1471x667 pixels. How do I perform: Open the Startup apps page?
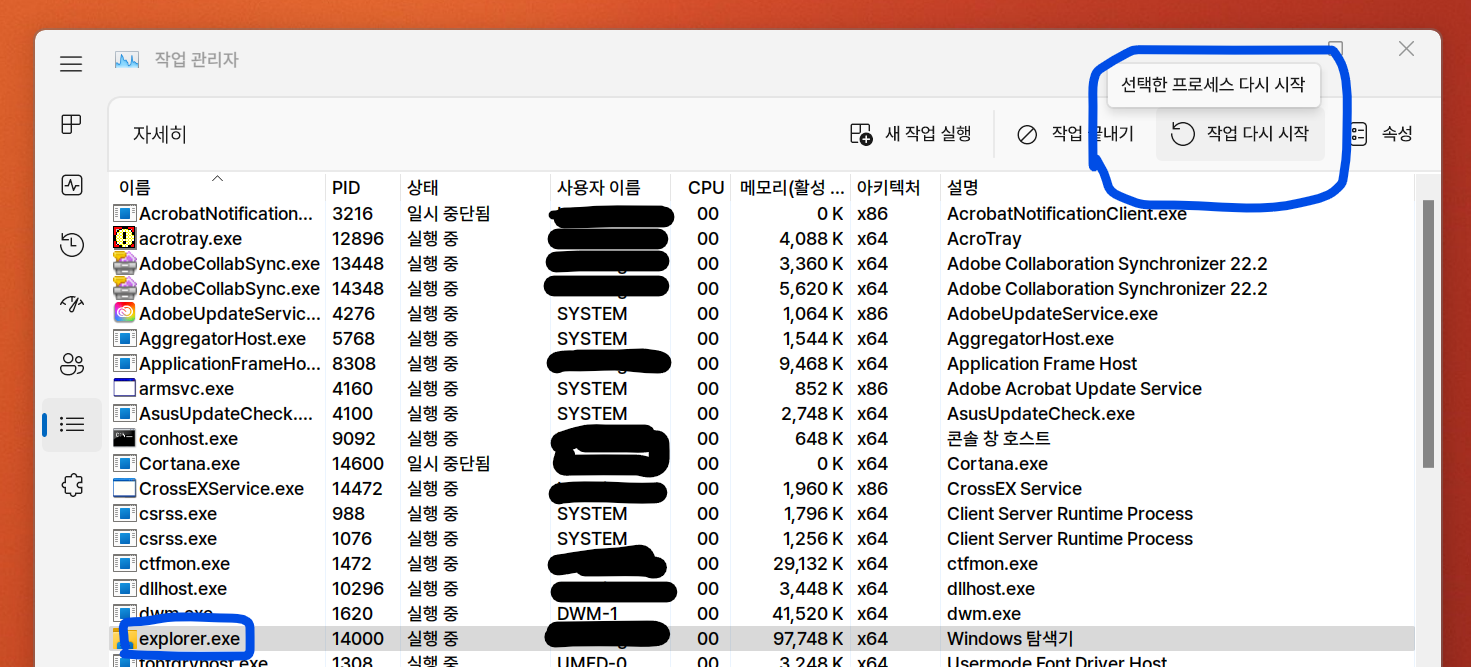71,304
